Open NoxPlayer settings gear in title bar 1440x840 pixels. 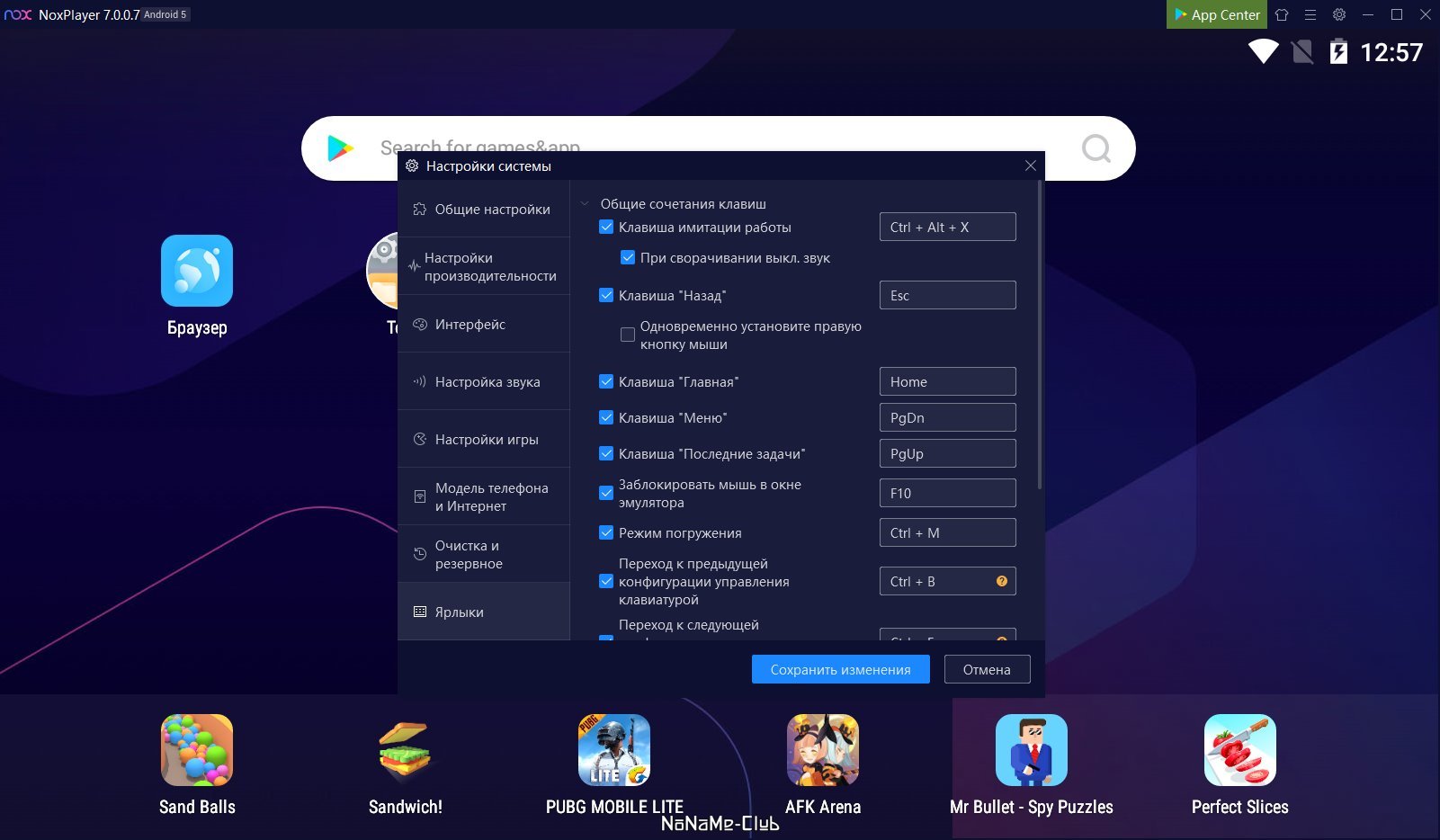pos(1339,14)
